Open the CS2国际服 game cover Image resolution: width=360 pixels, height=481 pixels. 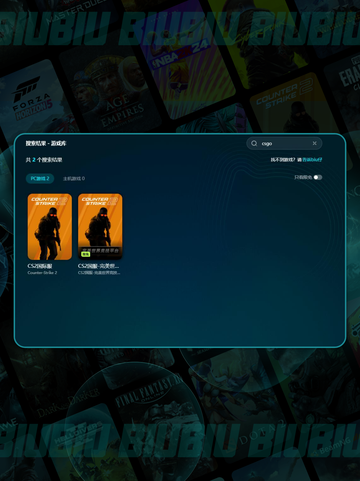tap(50, 227)
